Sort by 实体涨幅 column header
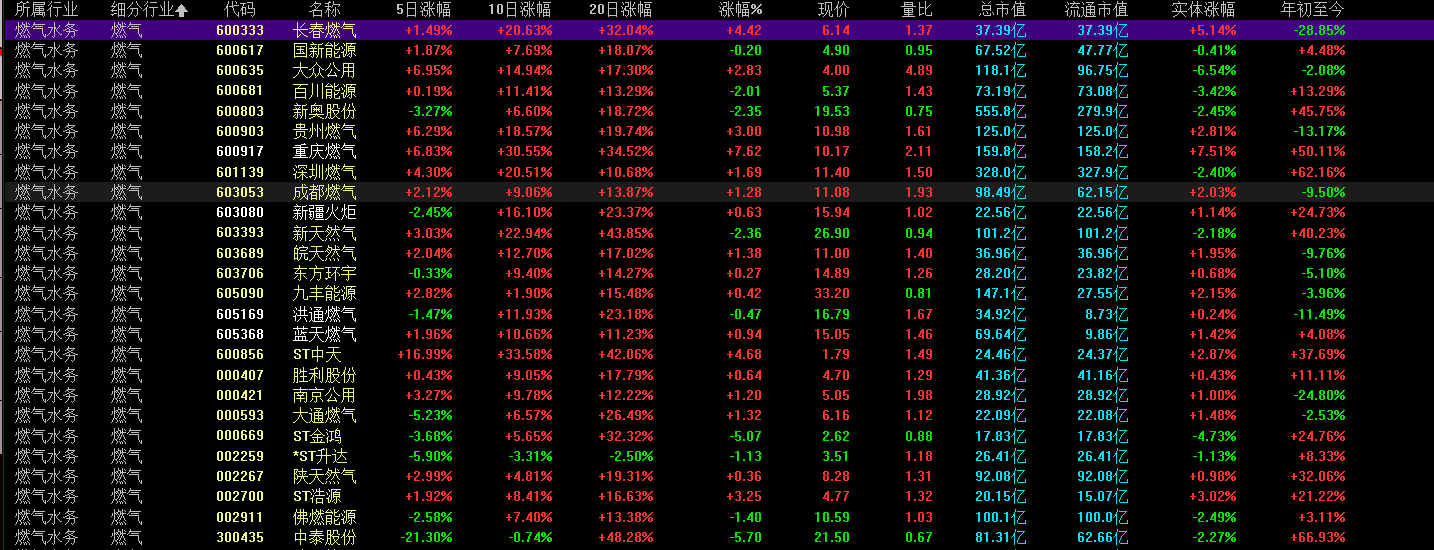The height and width of the screenshot is (550, 1434). (x=1203, y=10)
